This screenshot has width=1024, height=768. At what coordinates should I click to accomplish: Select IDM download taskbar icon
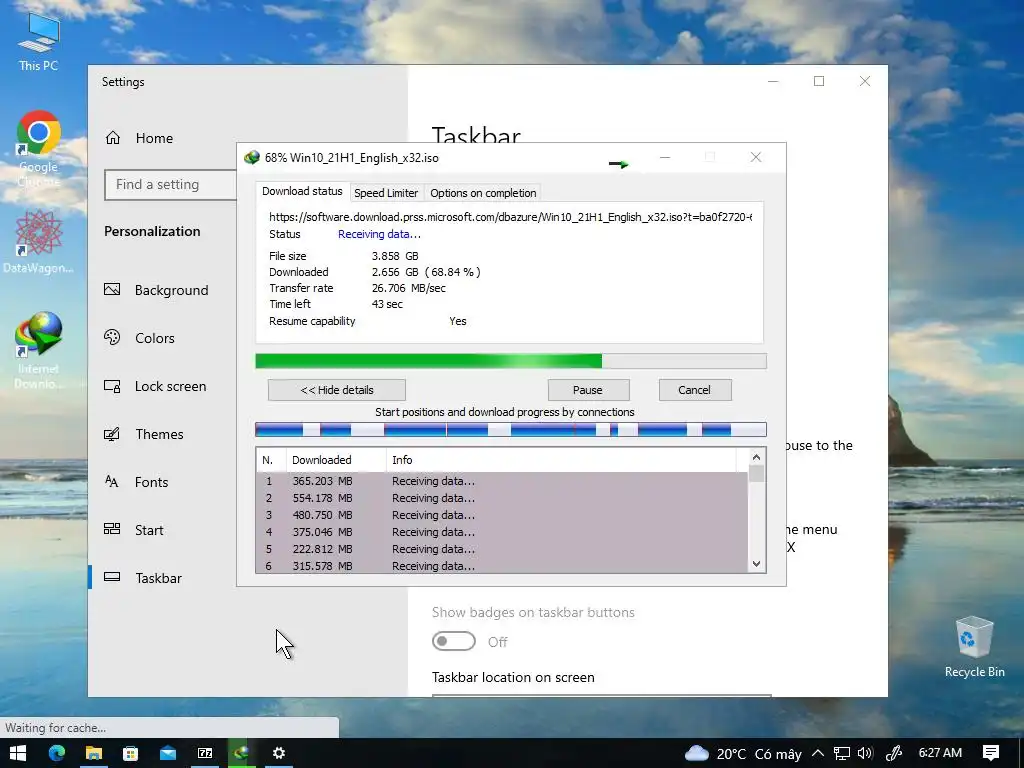tap(242, 753)
